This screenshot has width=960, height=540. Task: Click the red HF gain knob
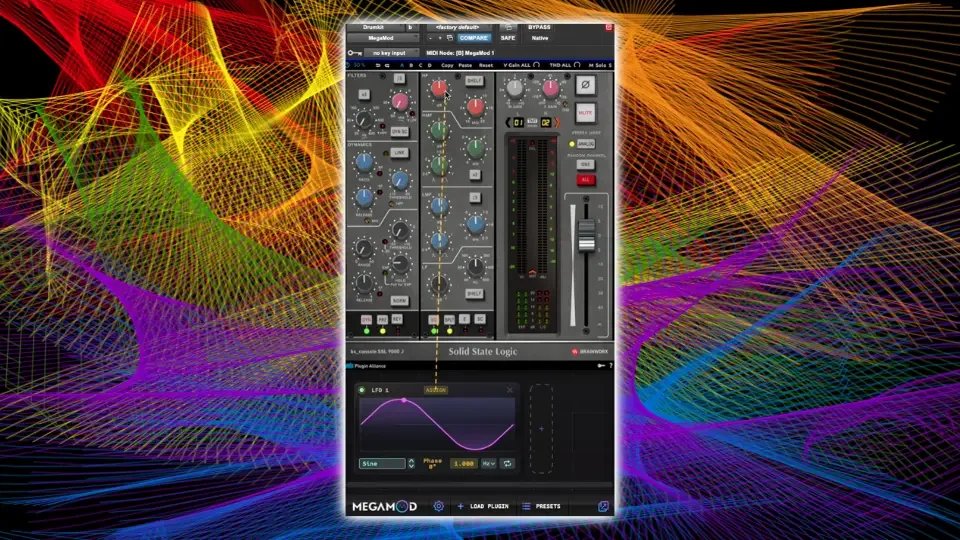(x=439, y=89)
